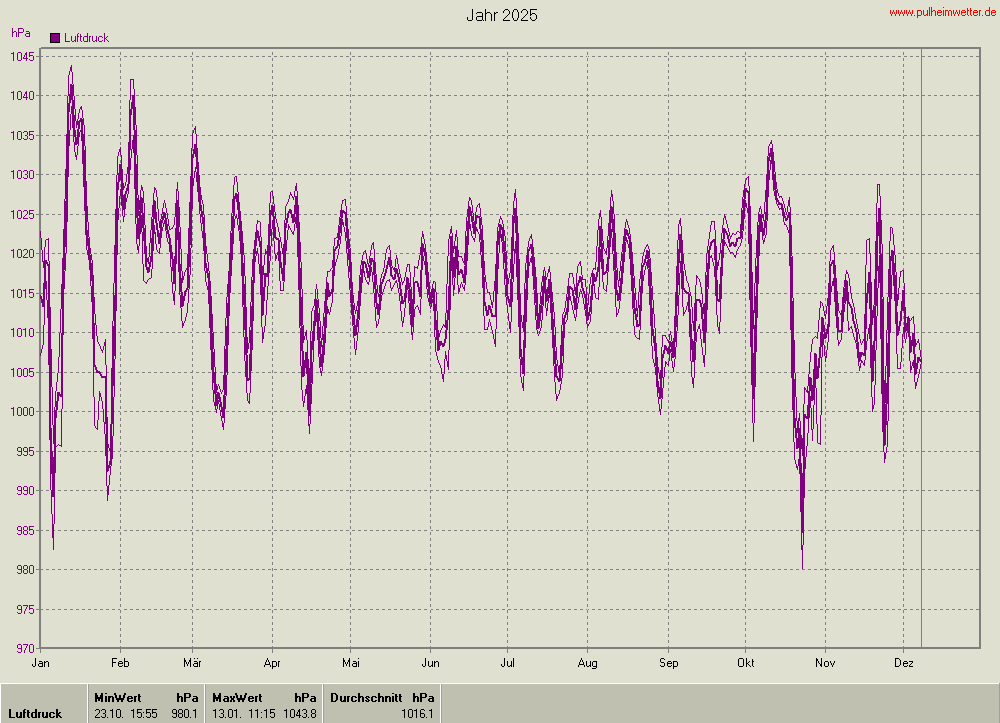Select the Luftdruck legend label
The width and height of the screenshot is (1000, 723).
point(86,38)
